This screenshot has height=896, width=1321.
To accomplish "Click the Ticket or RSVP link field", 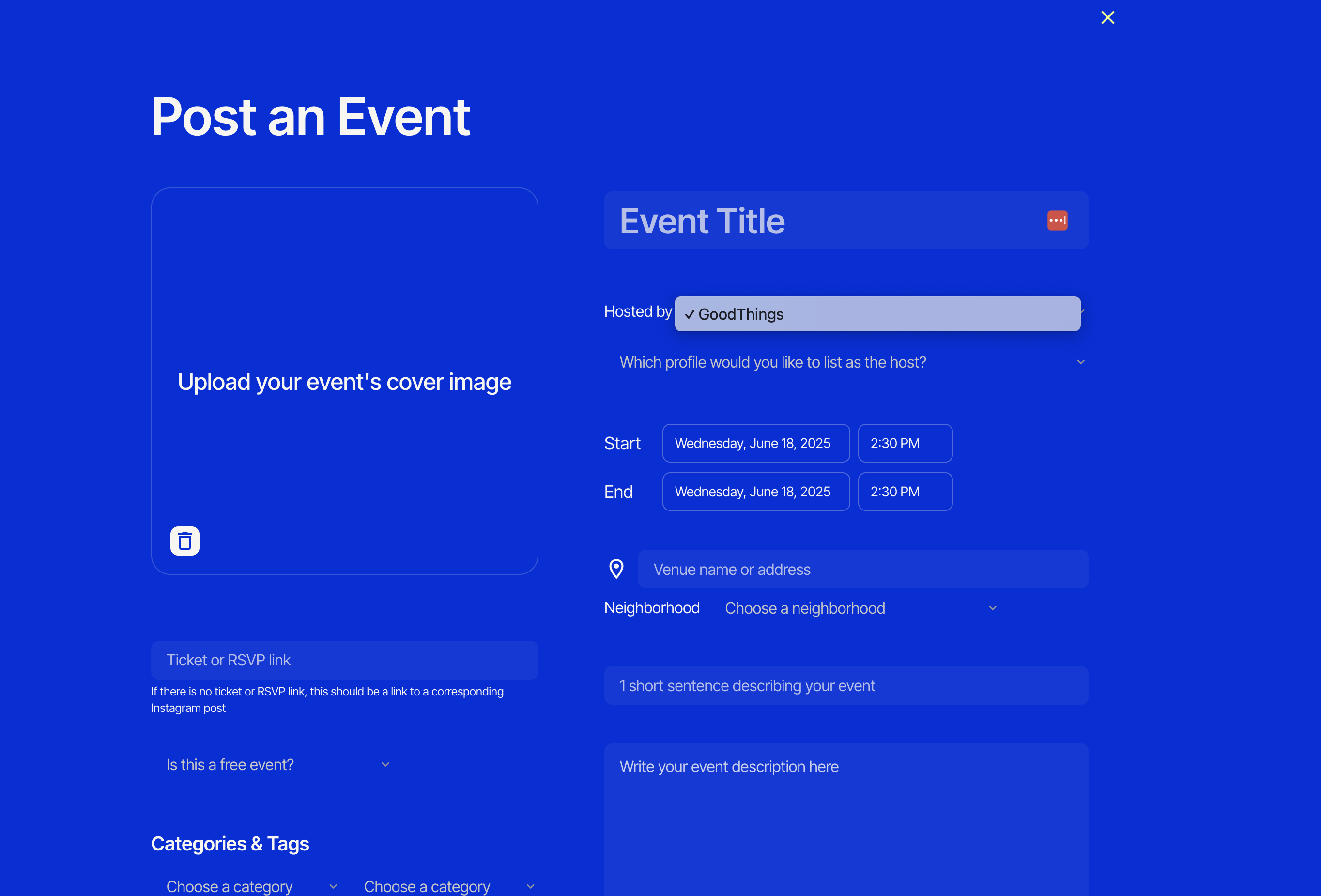I will (344, 660).
